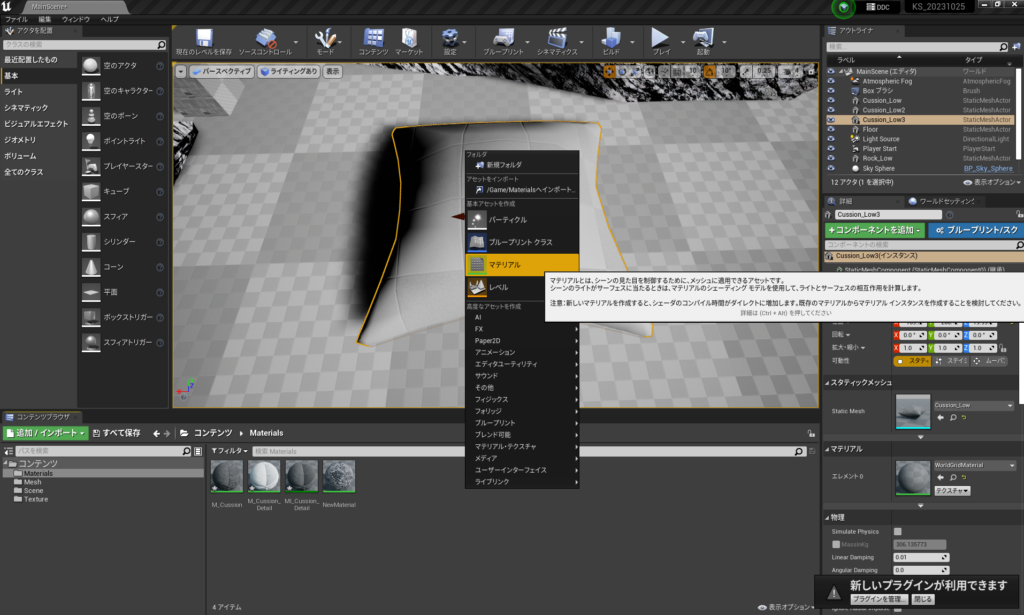Open the Cinematics toolbar icon
The width and height of the screenshot is (1024, 615).
(x=557, y=41)
